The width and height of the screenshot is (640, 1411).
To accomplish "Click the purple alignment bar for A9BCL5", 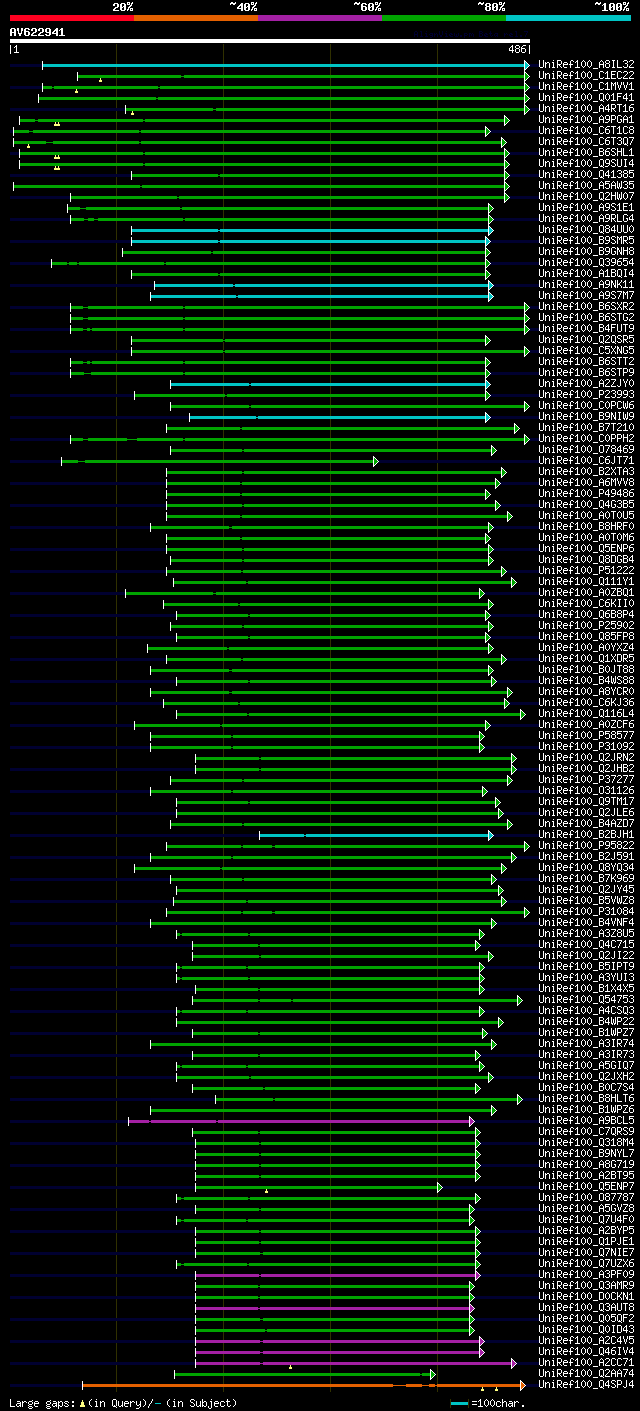I will (301, 1121).
